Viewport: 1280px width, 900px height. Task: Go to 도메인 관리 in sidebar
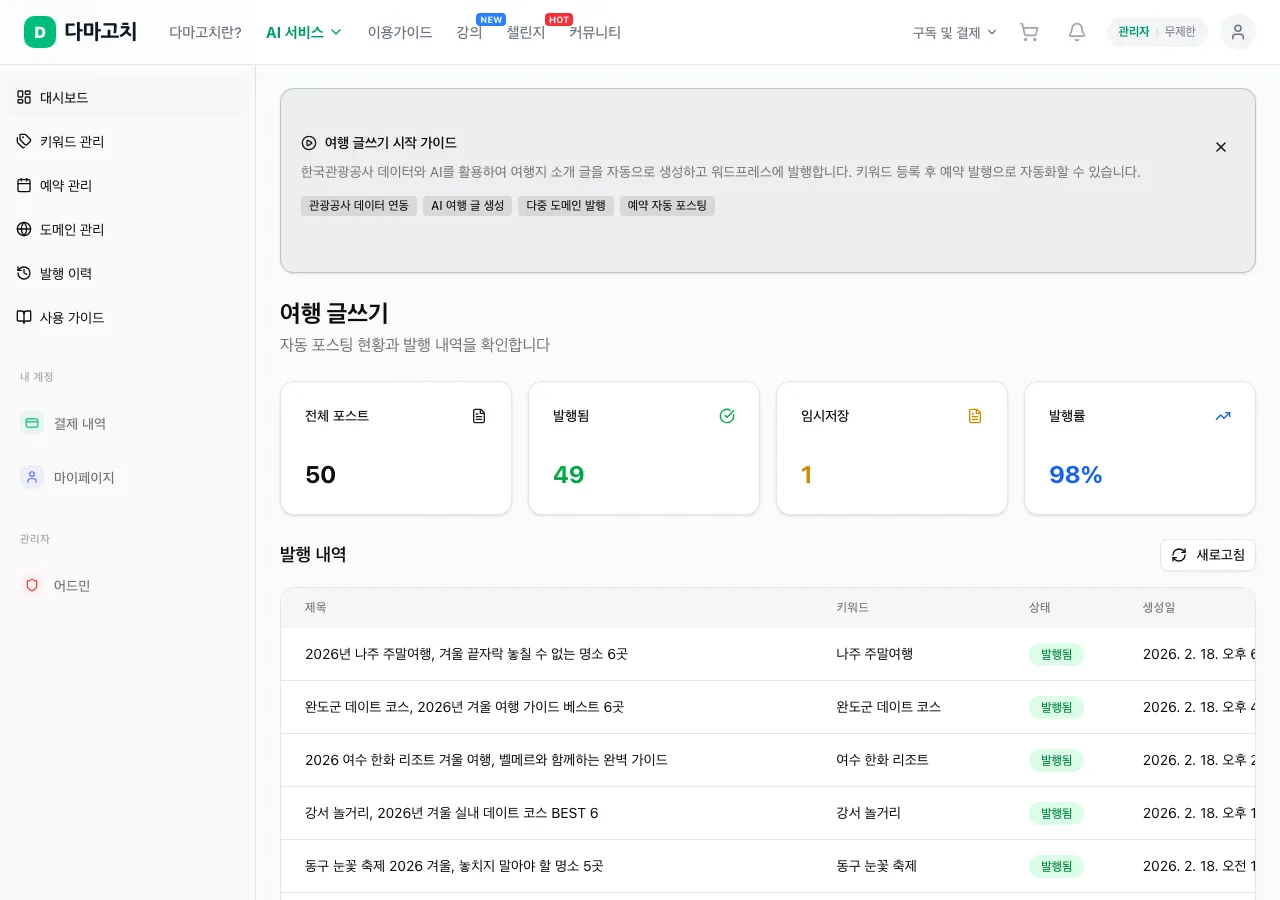point(128,229)
